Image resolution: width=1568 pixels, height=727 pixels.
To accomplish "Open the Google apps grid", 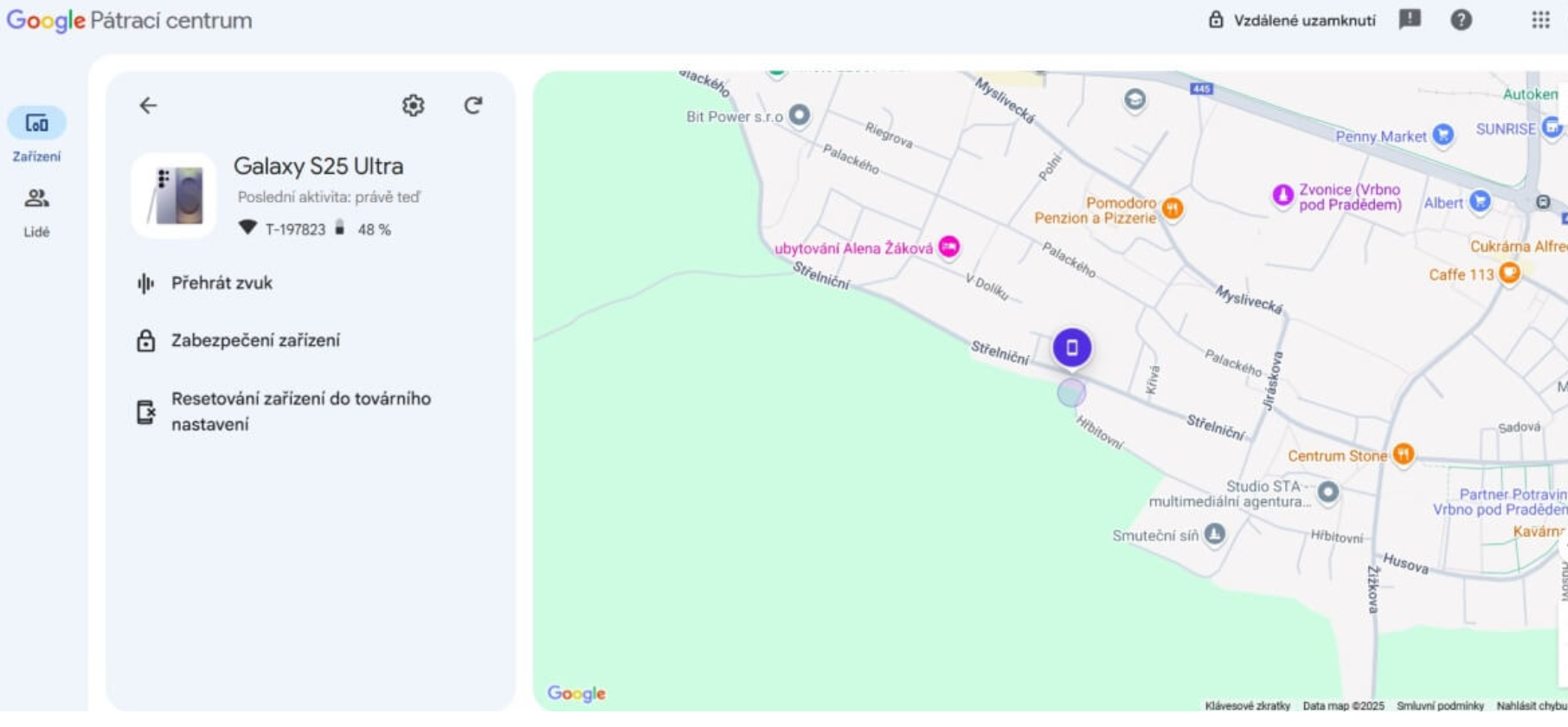I will (x=1540, y=20).
